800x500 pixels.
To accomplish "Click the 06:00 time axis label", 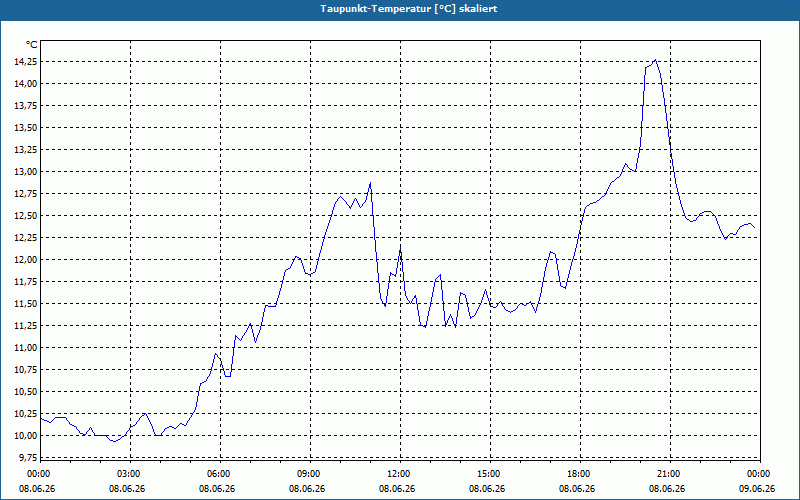I will [220, 474].
